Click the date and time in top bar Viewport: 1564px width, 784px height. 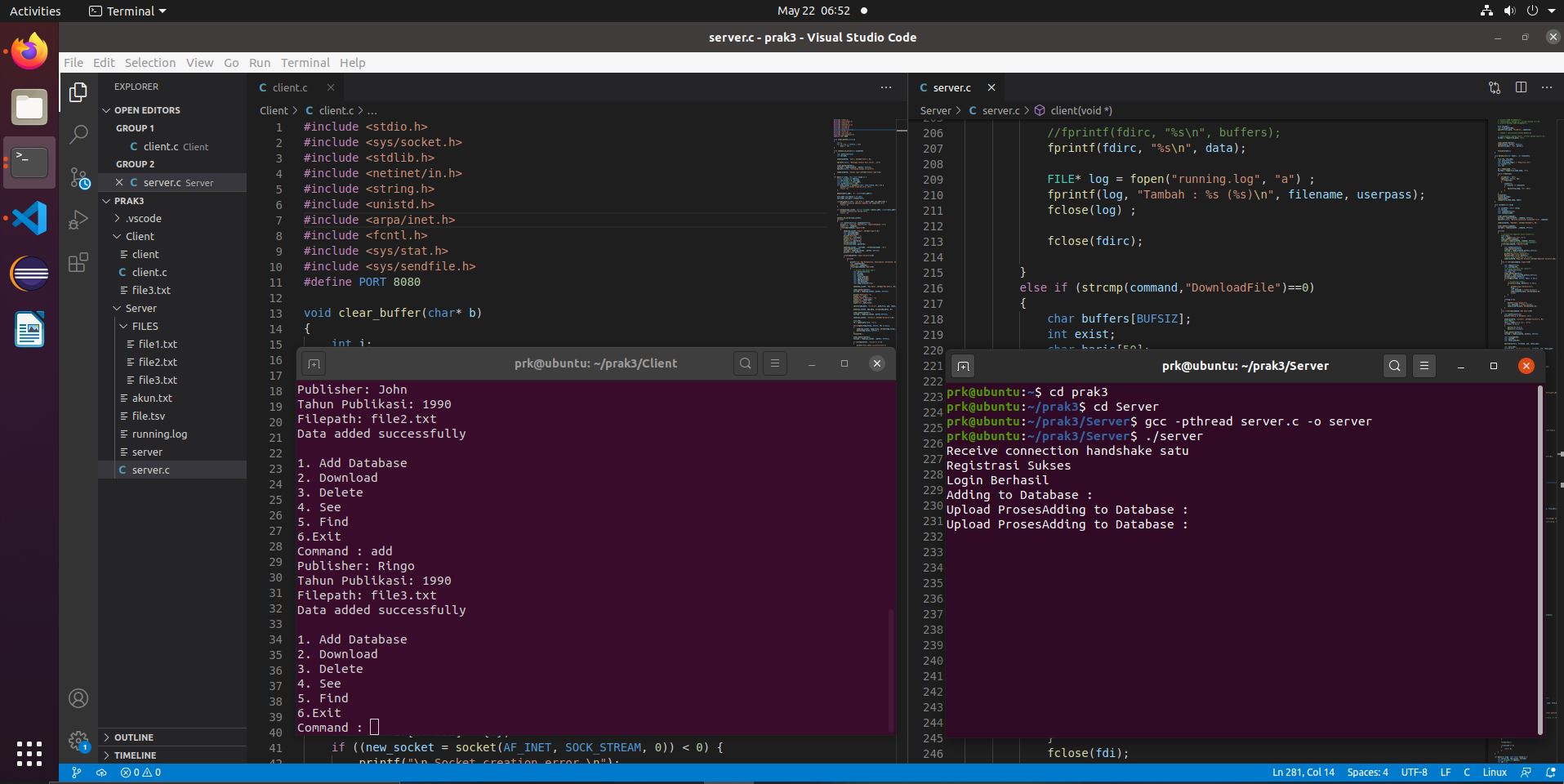click(813, 11)
